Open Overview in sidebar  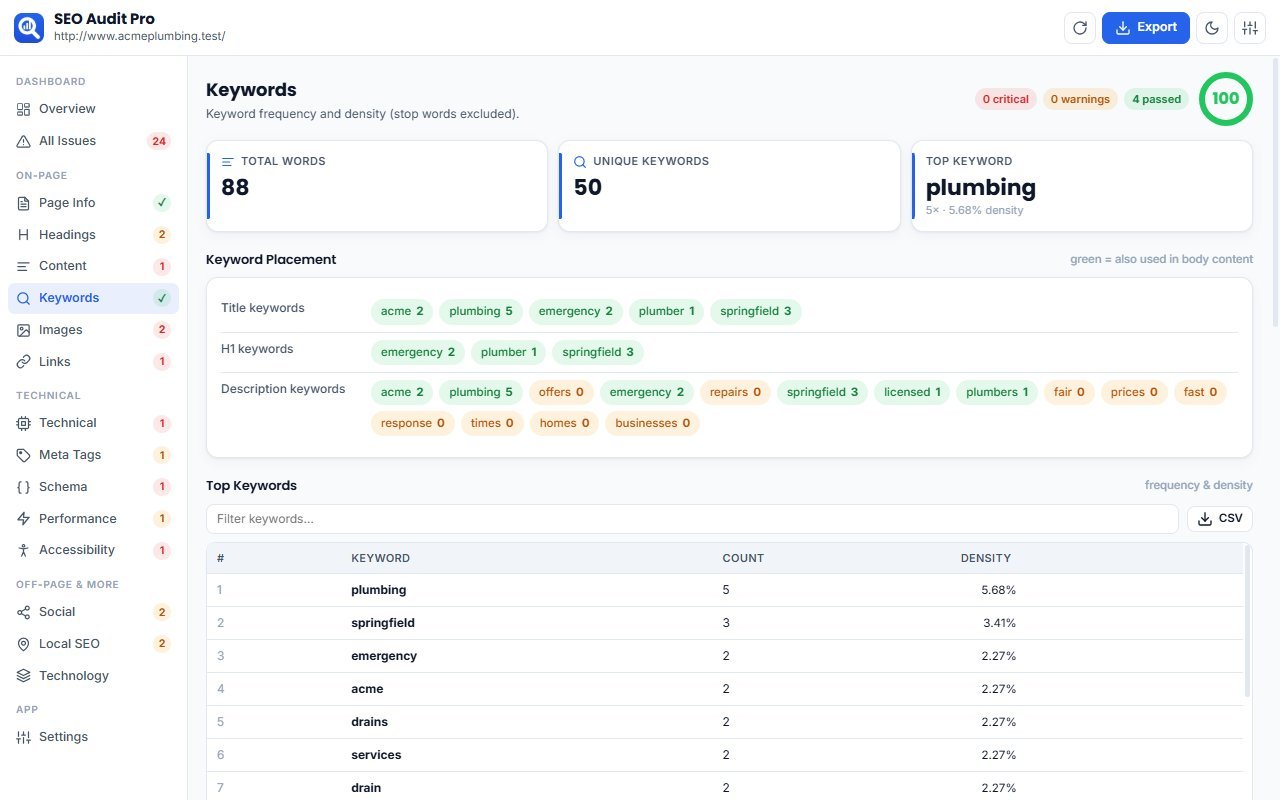94,109
